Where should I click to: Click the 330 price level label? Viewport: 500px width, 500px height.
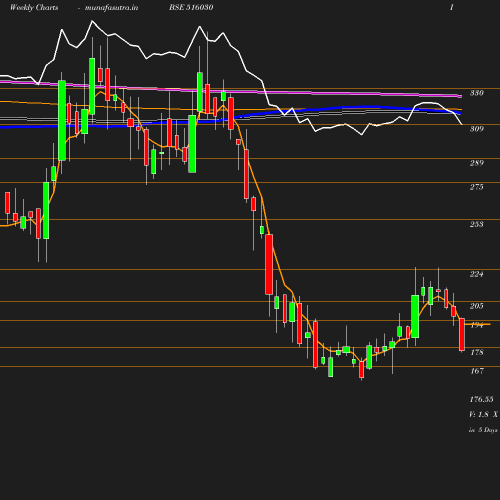477,93
